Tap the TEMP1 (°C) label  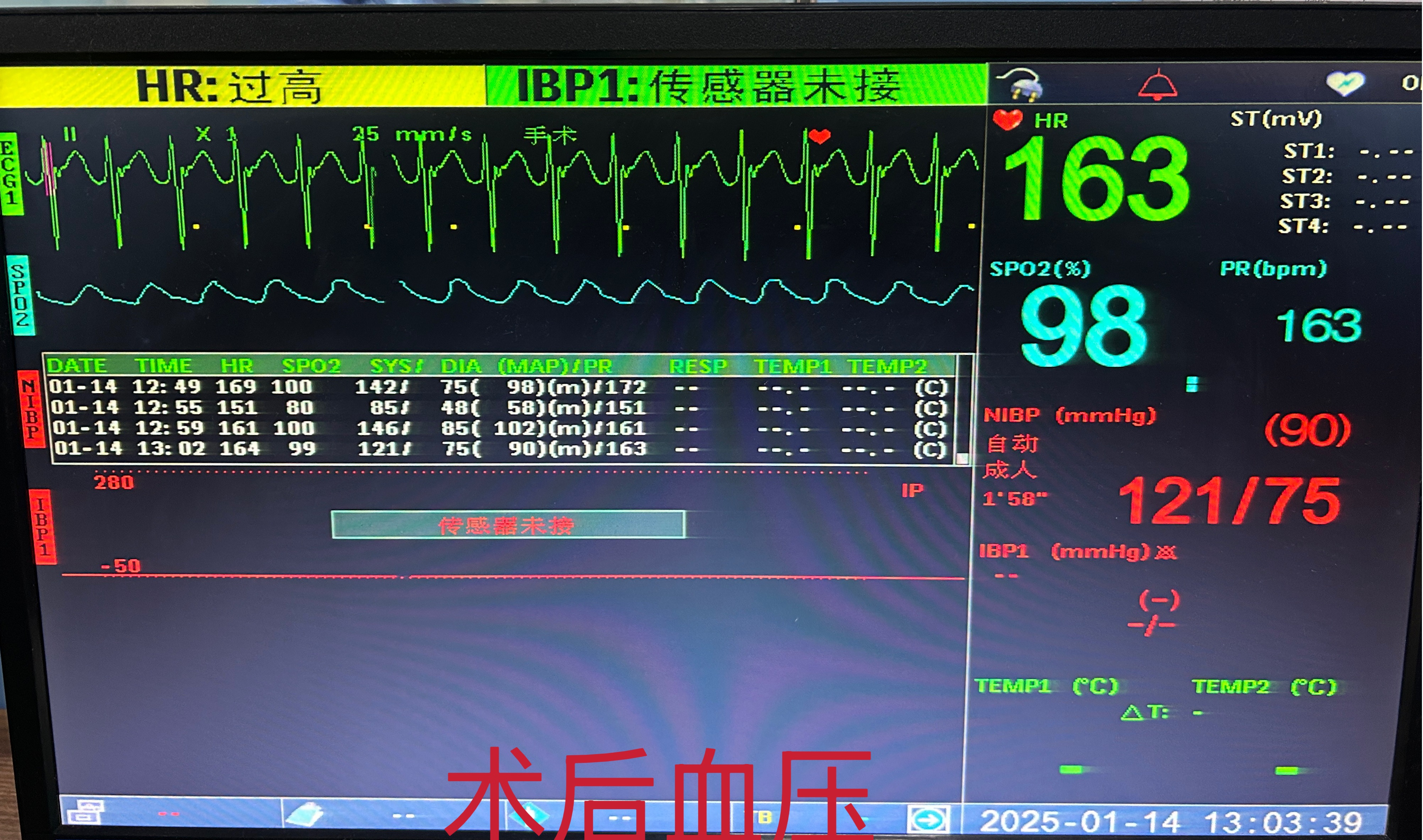(x=1047, y=686)
